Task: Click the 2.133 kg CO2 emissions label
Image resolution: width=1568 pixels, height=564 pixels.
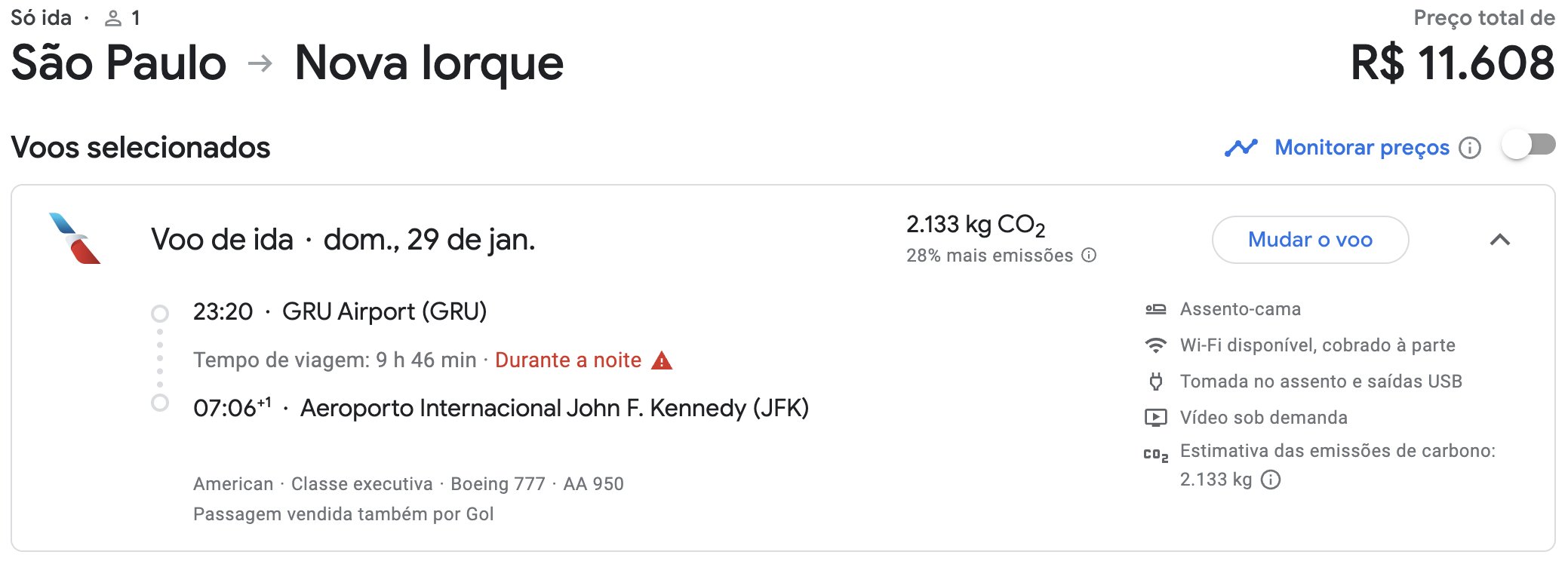Action: (x=976, y=225)
